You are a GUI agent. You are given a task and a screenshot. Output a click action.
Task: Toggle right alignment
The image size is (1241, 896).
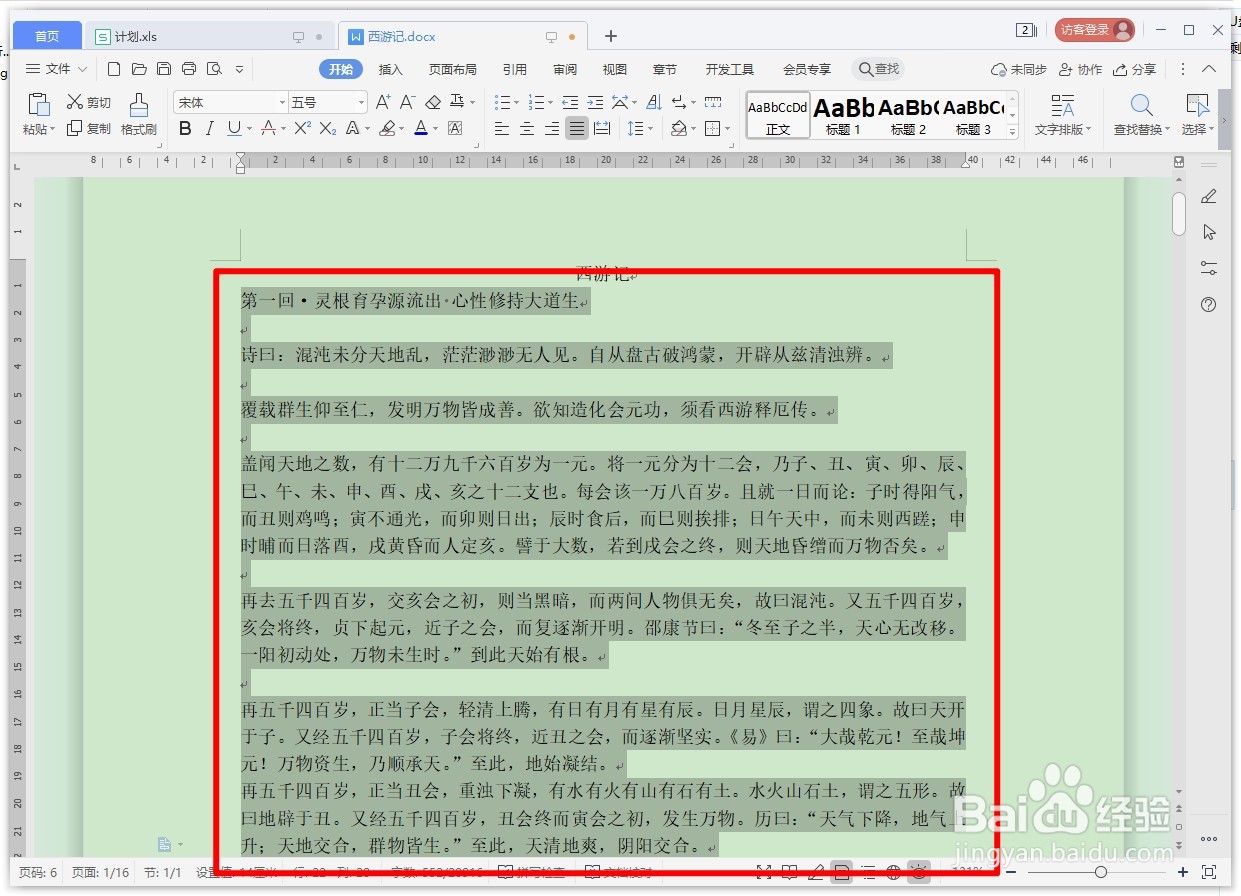tap(552, 128)
